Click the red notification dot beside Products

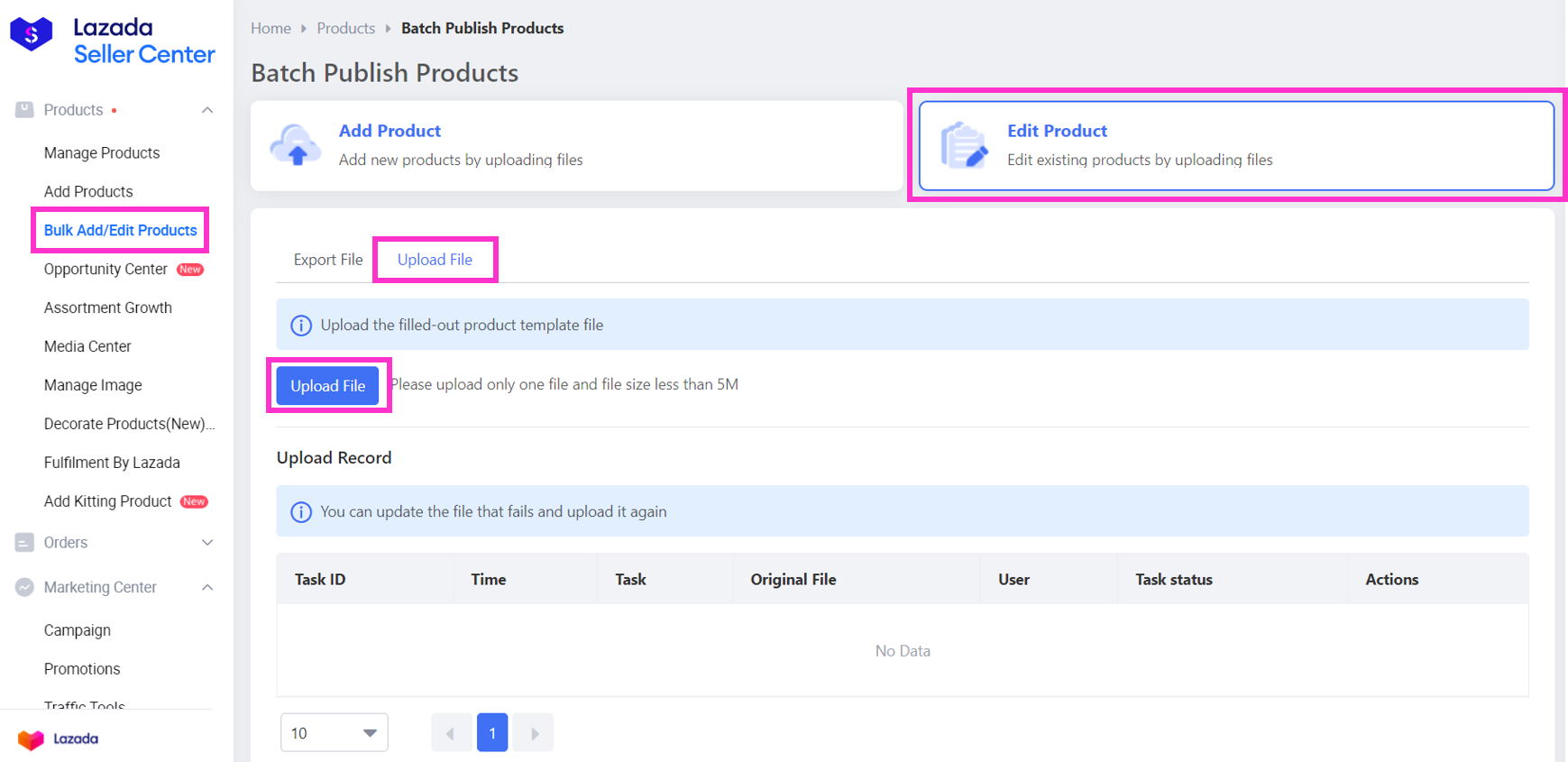click(114, 111)
